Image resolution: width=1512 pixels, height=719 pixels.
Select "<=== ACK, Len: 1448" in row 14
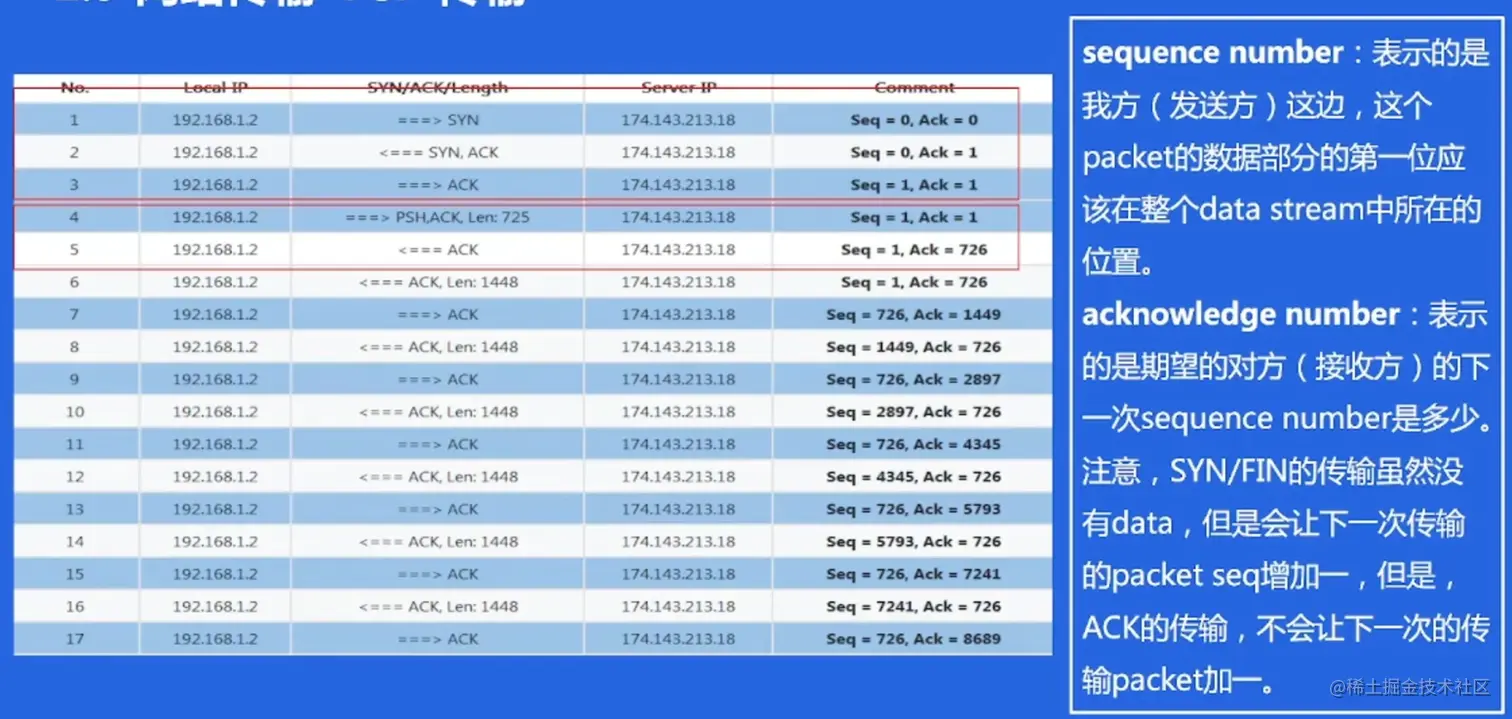[x=438, y=541]
